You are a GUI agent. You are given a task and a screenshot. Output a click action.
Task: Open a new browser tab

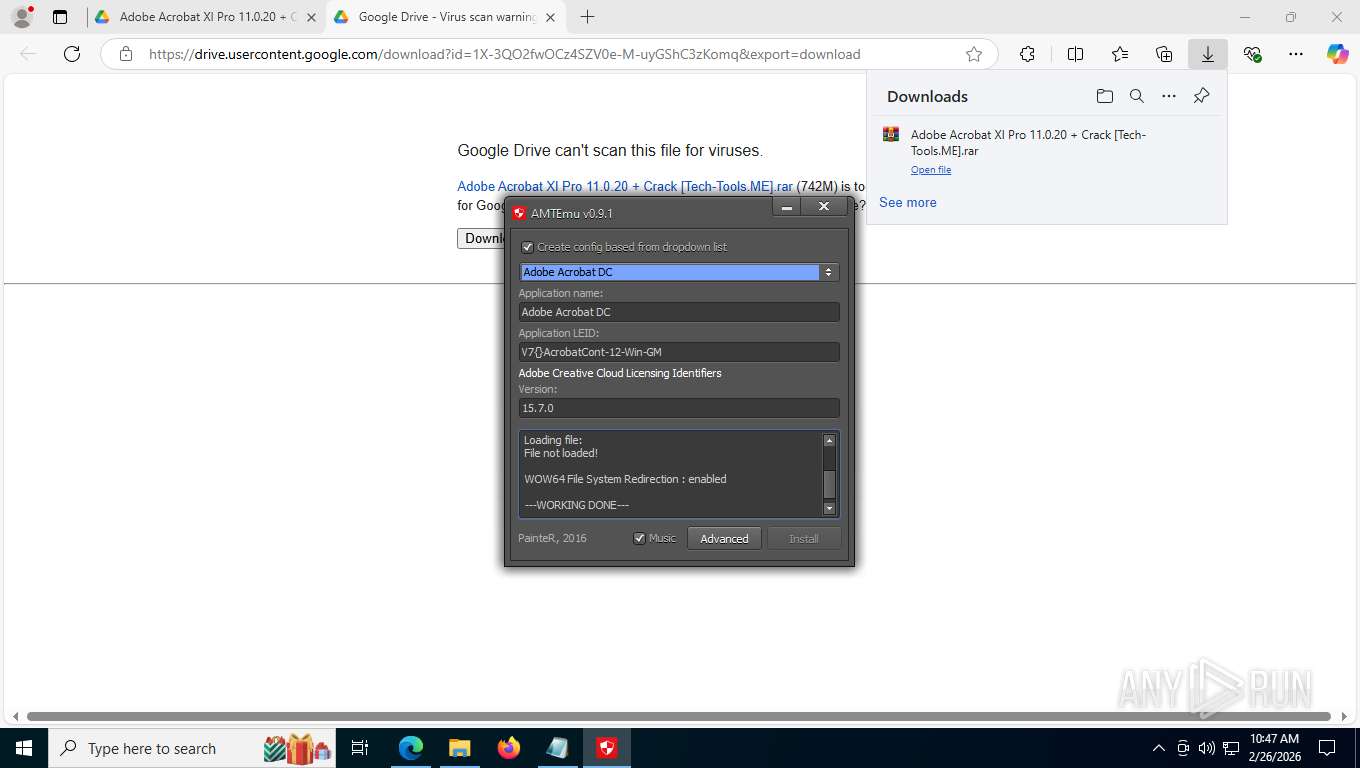(x=587, y=17)
